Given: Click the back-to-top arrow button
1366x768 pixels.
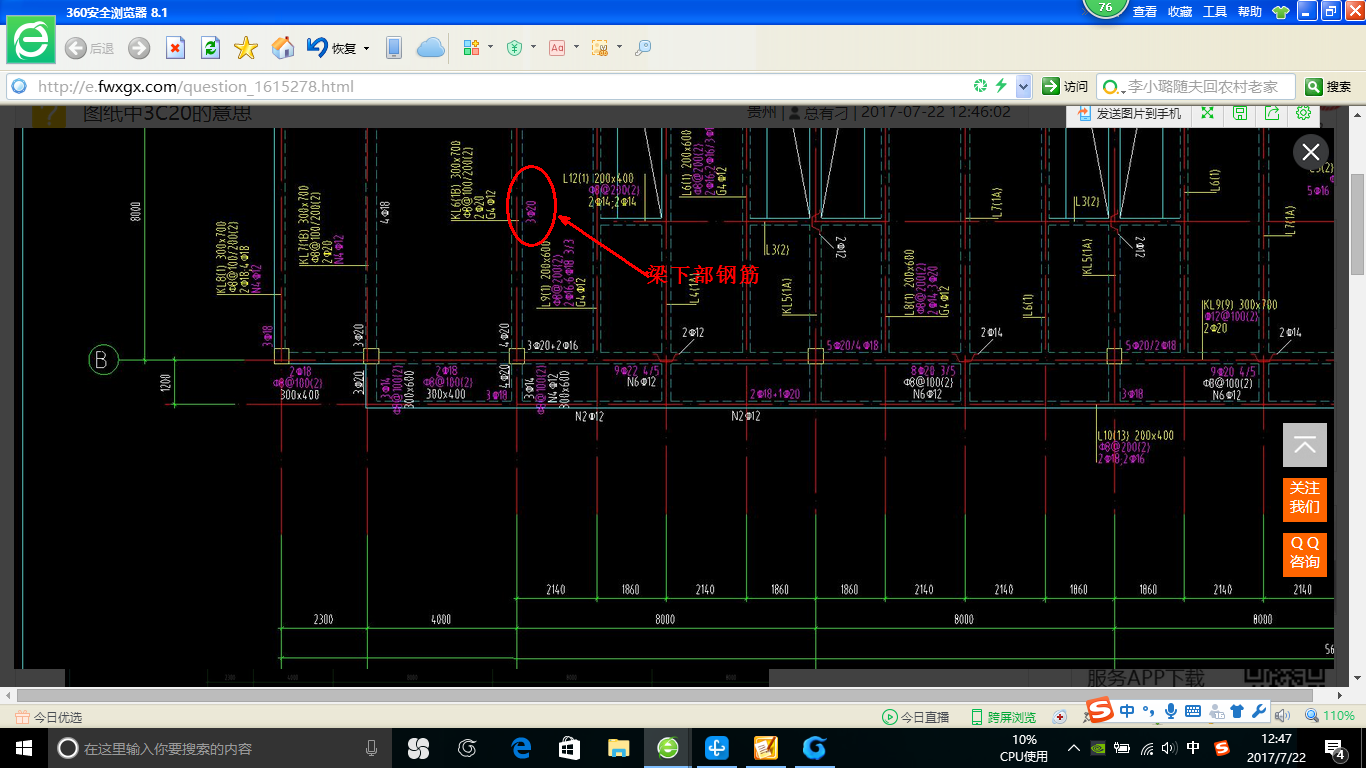Looking at the screenshot, I should coord(1305,445).
